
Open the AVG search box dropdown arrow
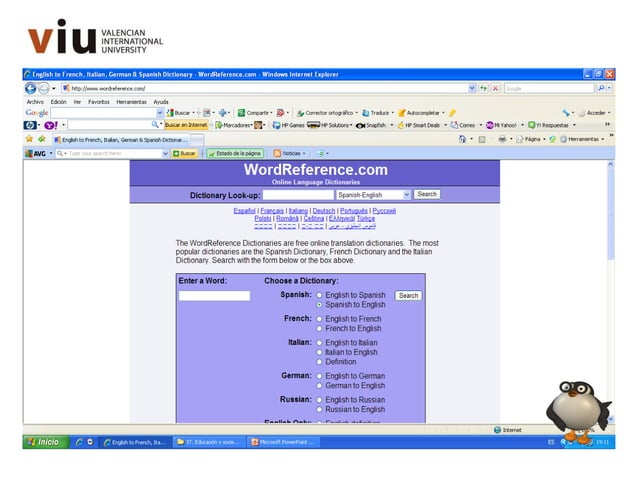pyautogui.click(x=165, y=153)
